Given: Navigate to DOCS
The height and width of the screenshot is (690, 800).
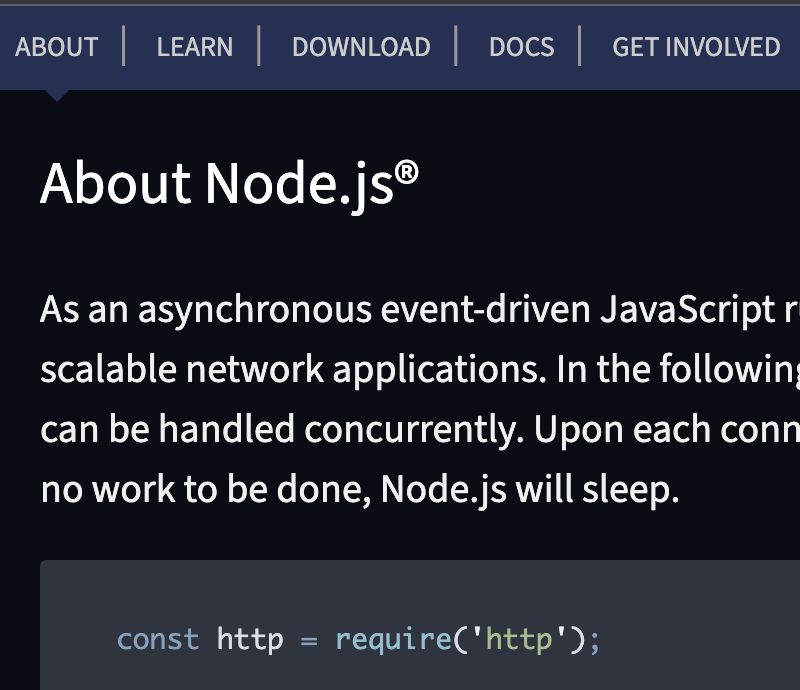Looking at the screenshot, I should (x=521, y=47).
